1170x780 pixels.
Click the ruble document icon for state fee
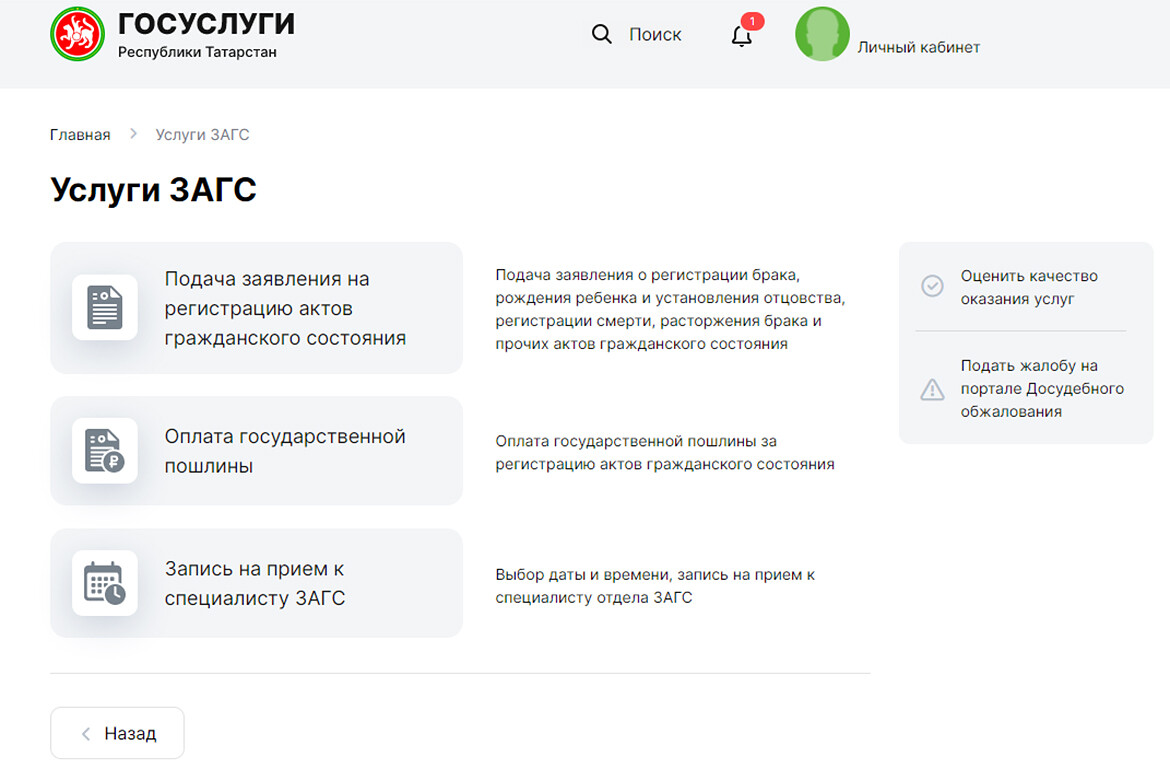105,451
